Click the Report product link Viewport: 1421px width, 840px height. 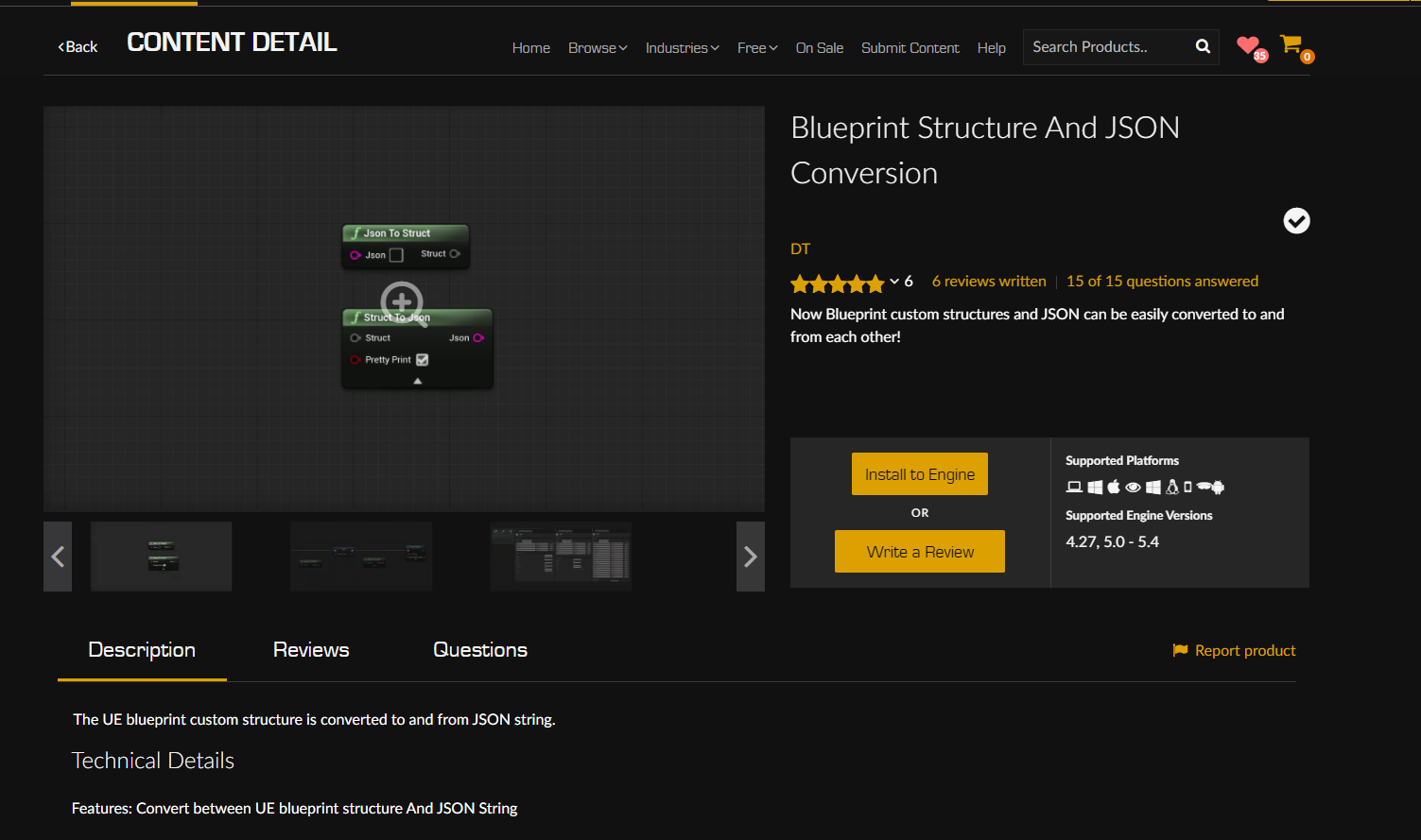pyautogui.click(x=1234, y=651)
